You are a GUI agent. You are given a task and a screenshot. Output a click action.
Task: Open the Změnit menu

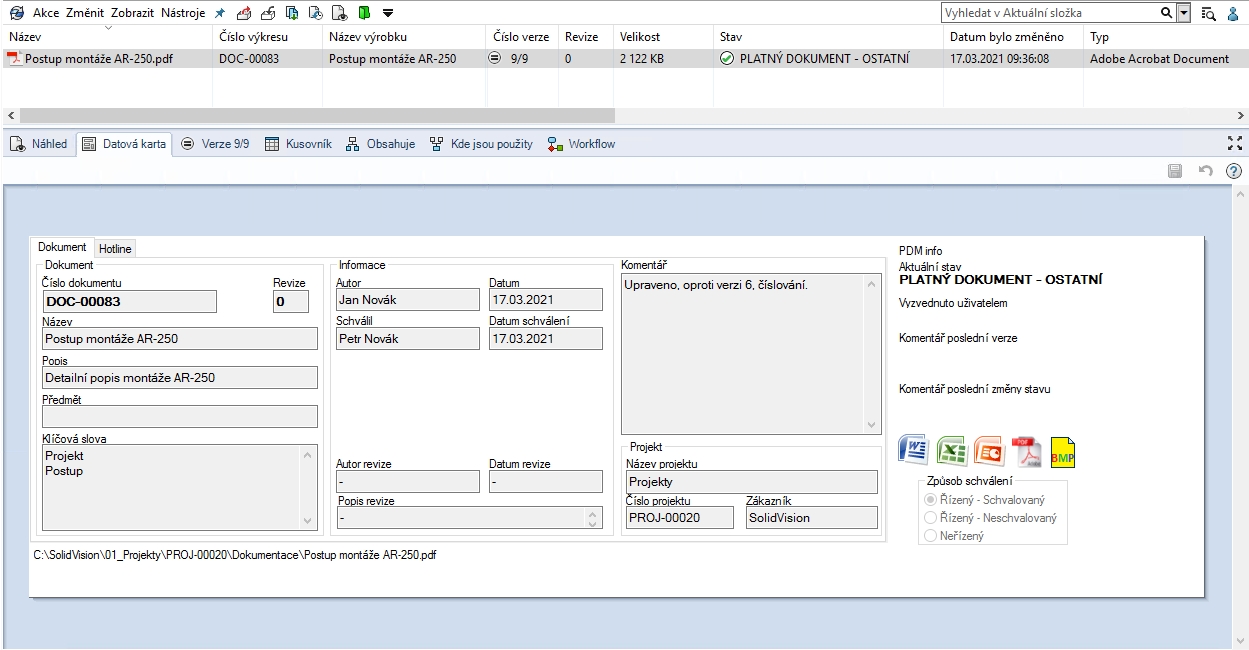(x=85, y=13)
